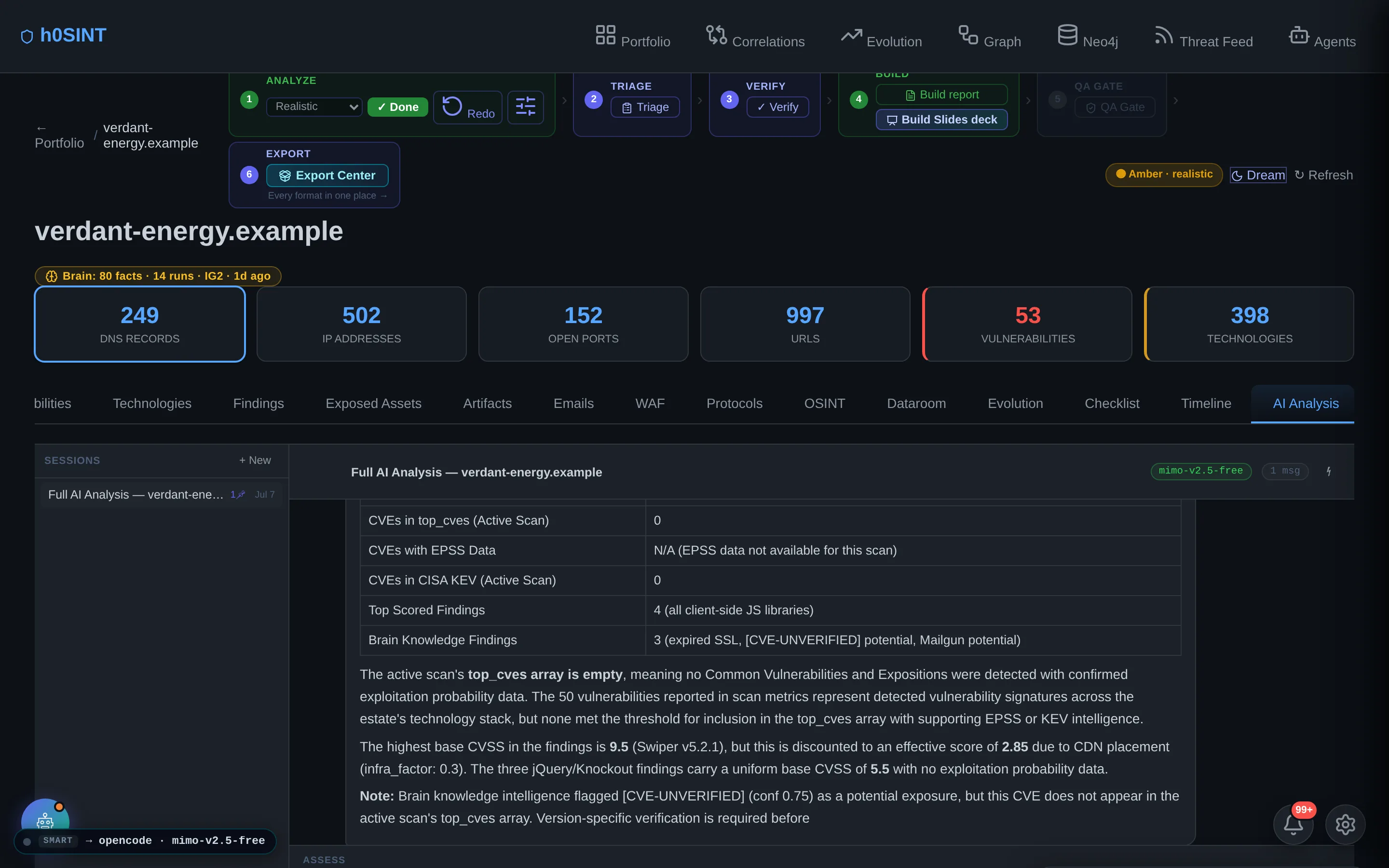Switch to the Emails tab
This screenshot has height=868, width=1389.
point(573,404)
